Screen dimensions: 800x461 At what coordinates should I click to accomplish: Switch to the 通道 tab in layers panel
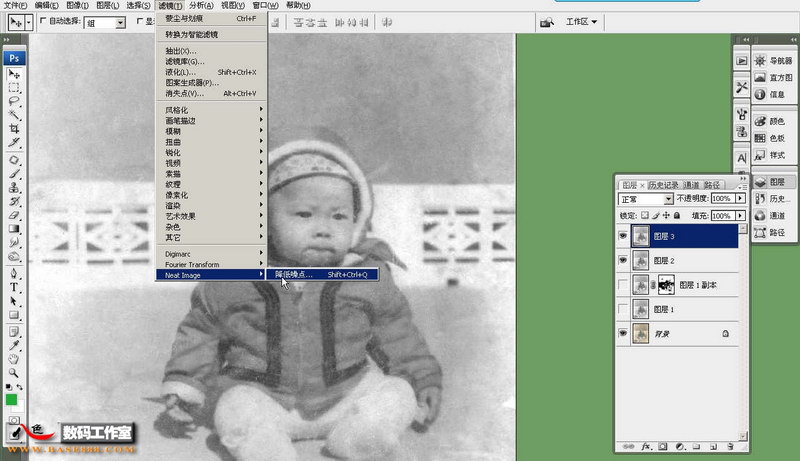pyautogui.click(x=691, y=185)
